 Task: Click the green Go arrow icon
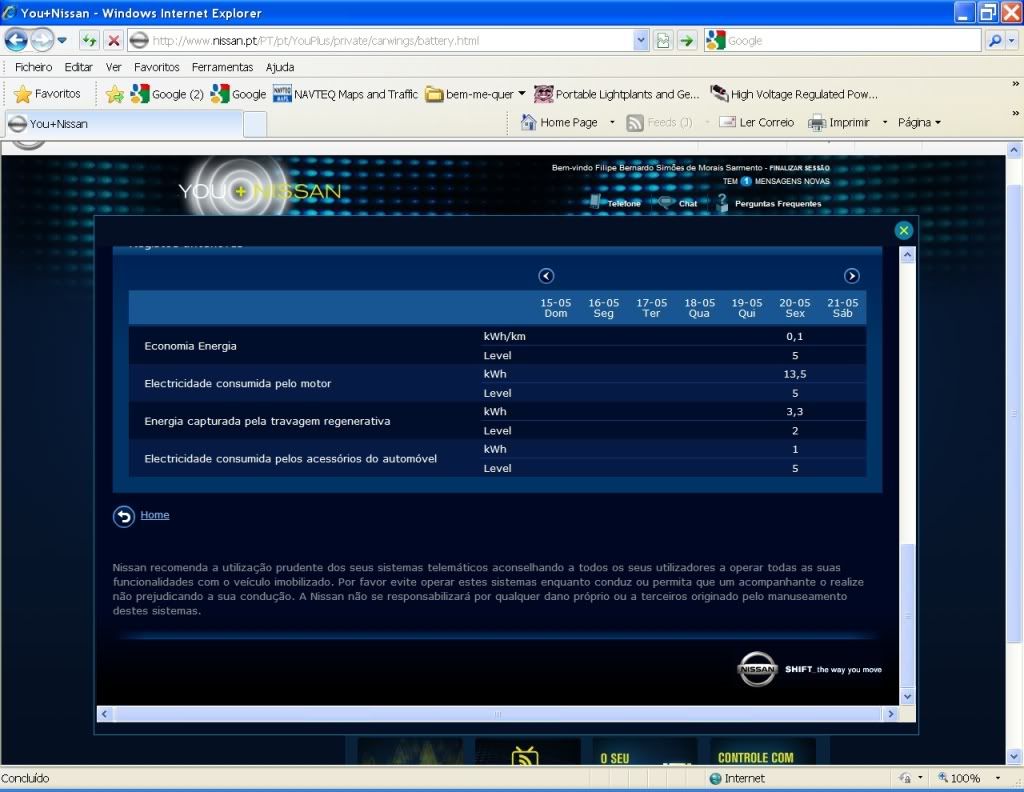coord(686,40)
